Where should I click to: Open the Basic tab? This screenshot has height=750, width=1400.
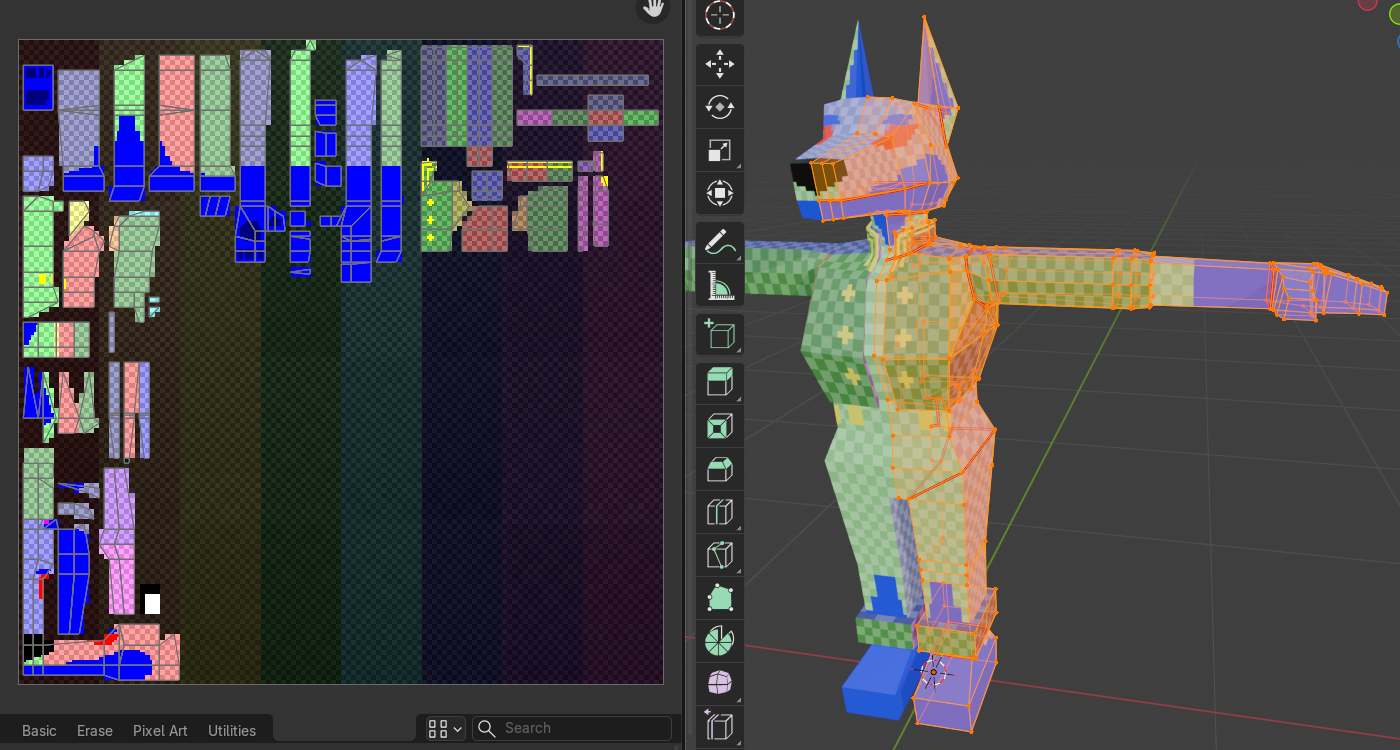coord(39,730)
